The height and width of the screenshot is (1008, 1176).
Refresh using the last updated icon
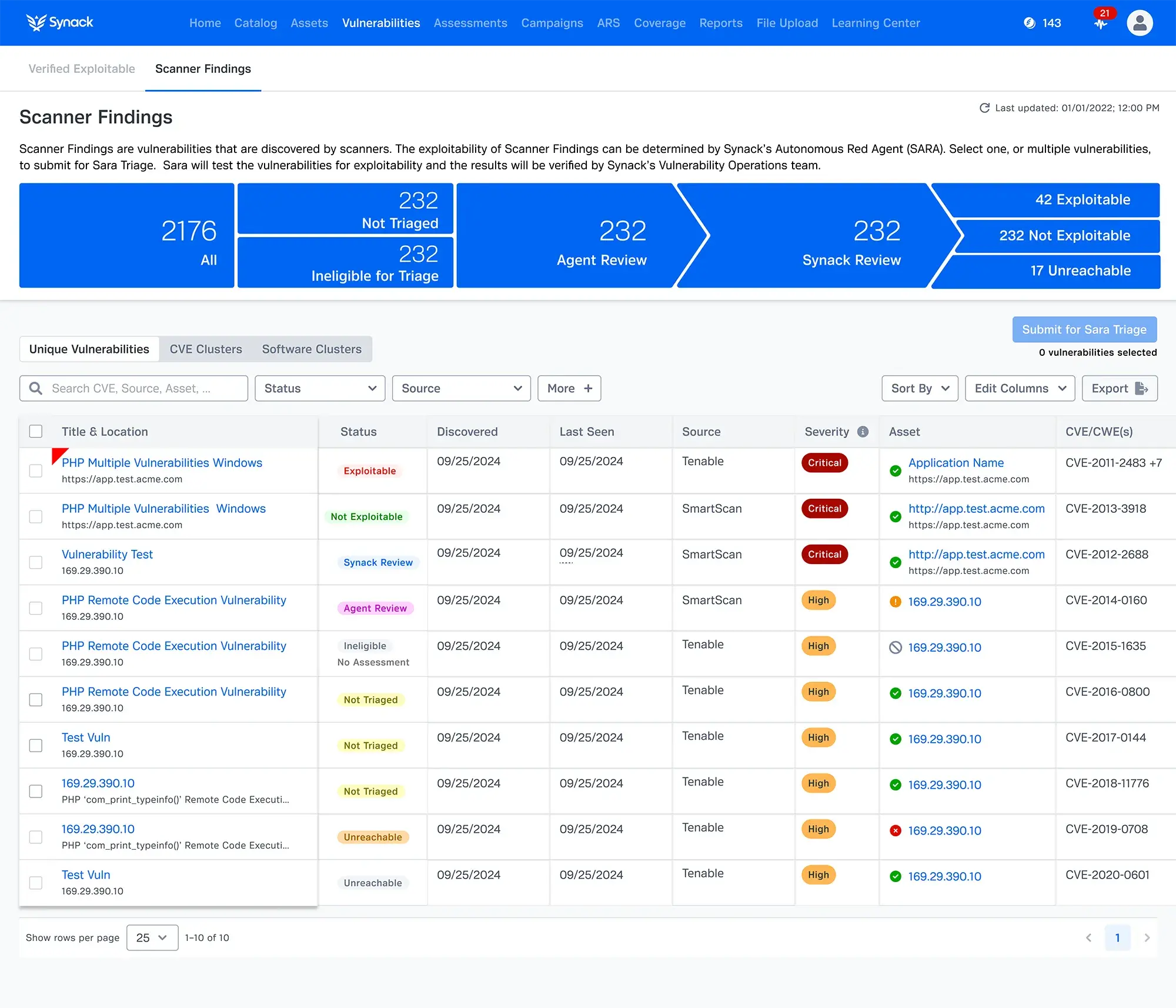click(x=984, y=108)
